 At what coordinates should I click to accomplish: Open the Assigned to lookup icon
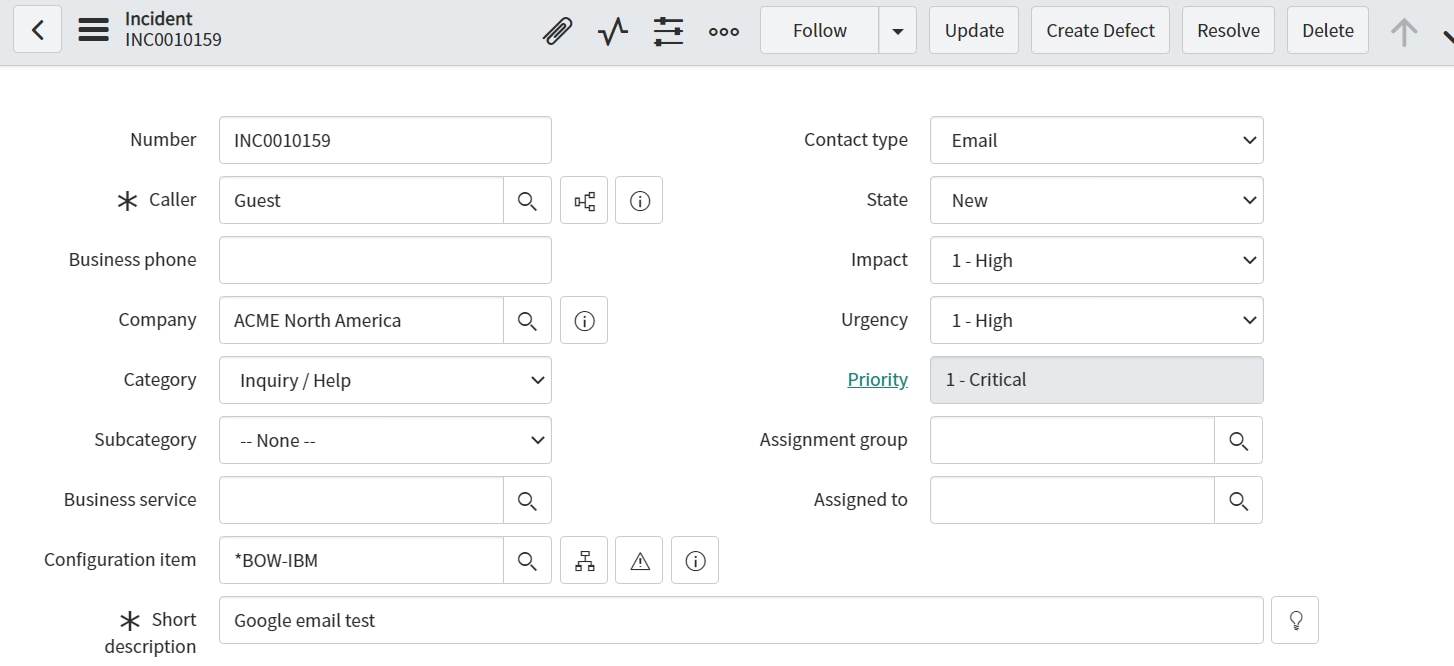click(1238, 500)
